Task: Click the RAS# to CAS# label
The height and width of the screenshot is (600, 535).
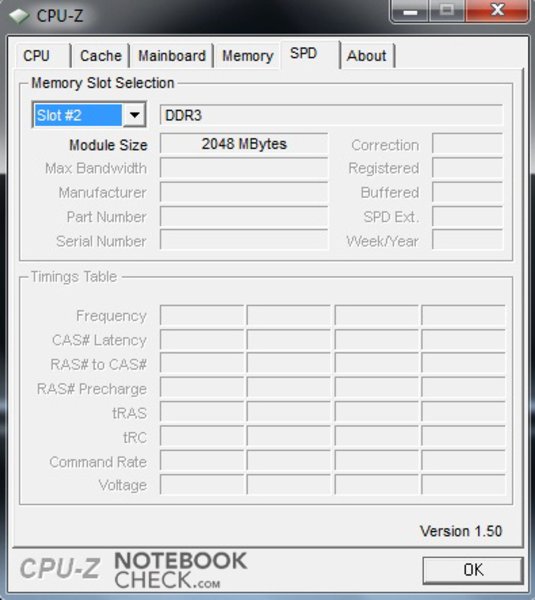Action: click(99, 365)
